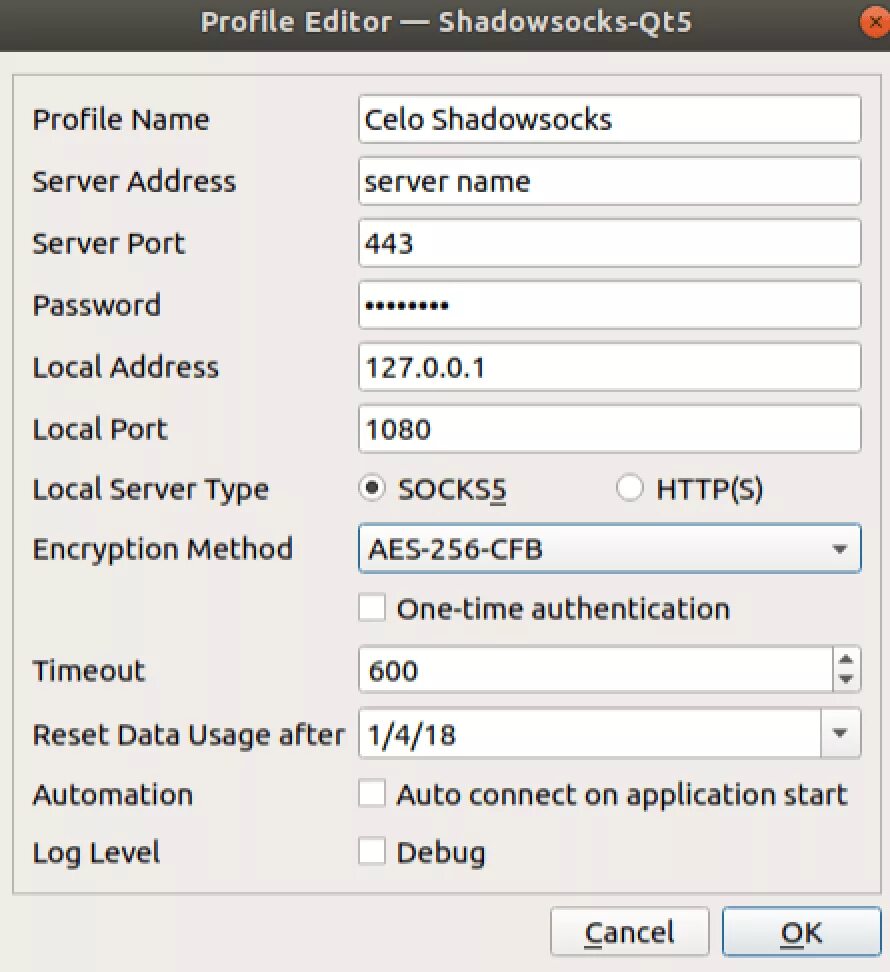Click the Reset Data Usage date field
The width and height of the screenshot is (890, 972).
pyautogui.click(x=589, y=734)
